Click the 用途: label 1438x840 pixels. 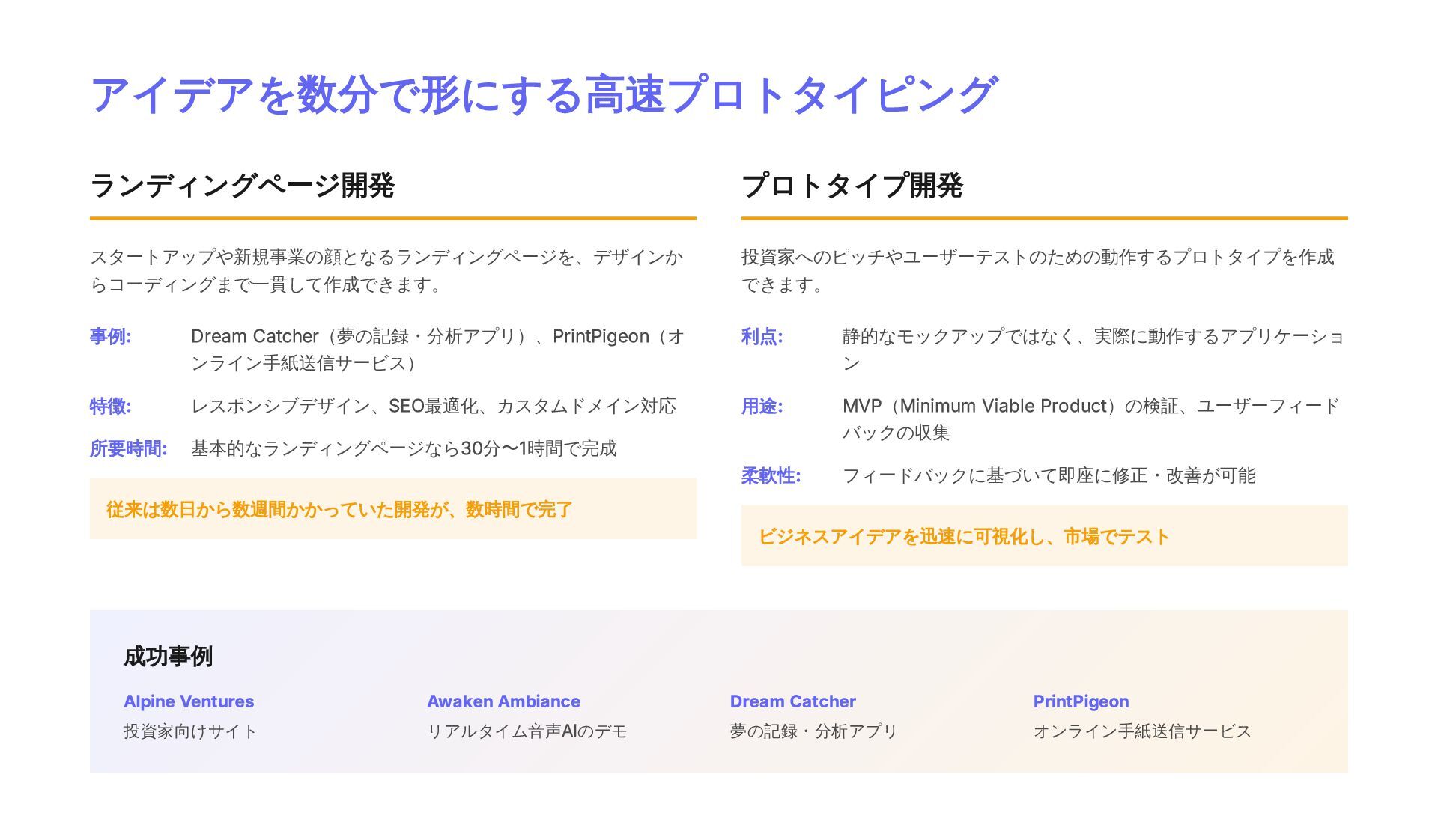762,407
